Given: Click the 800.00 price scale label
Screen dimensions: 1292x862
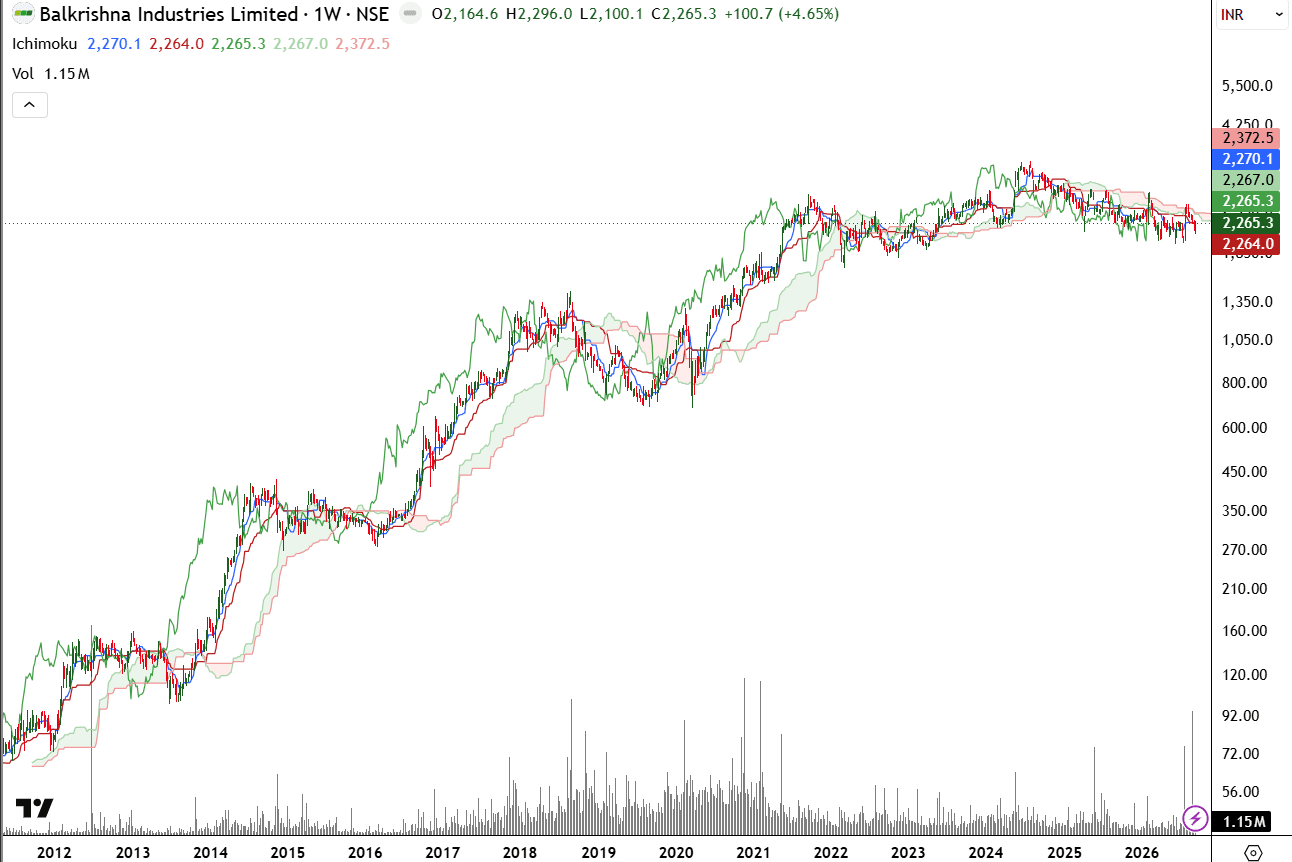Looking at the screenshot, I should click(x=1244, y=383).
